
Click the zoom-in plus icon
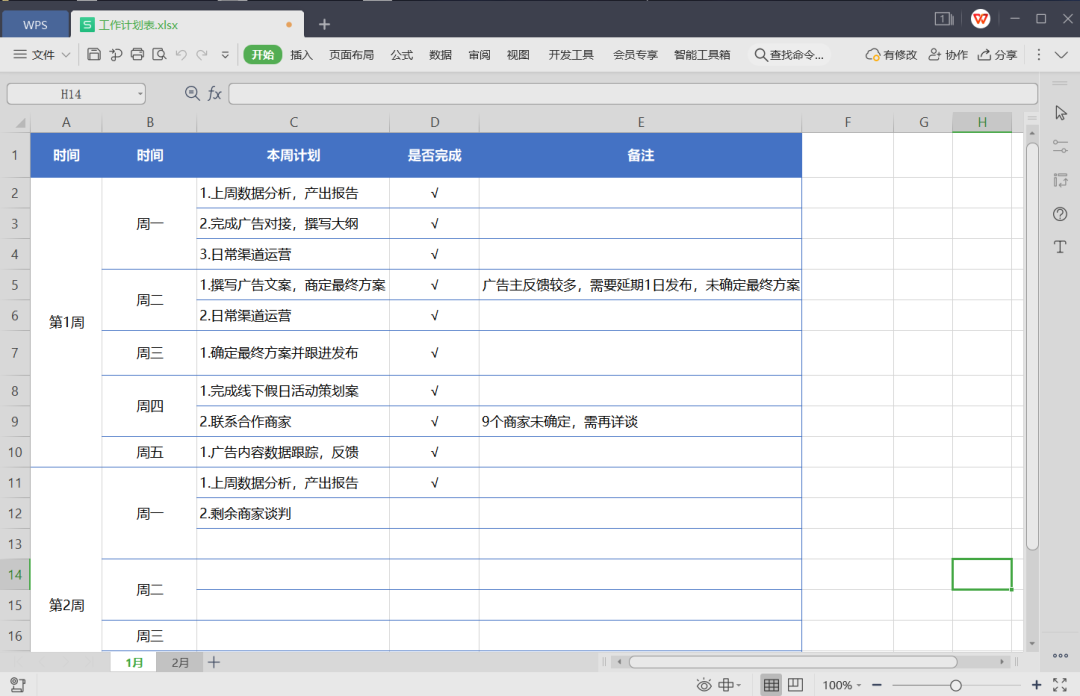(1036, 685)
